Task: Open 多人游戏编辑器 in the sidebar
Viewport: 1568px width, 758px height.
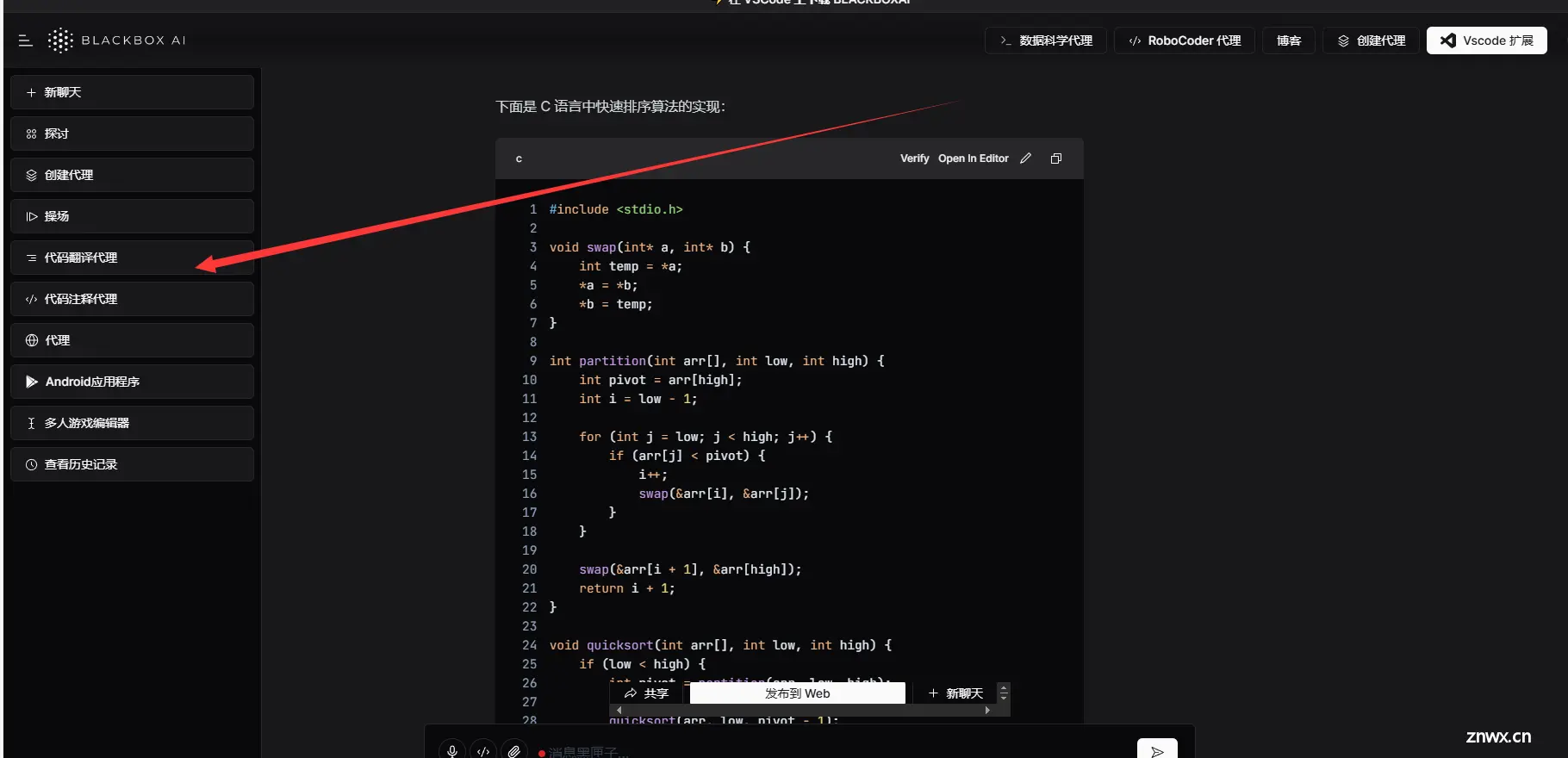Action: click(132, 423)
